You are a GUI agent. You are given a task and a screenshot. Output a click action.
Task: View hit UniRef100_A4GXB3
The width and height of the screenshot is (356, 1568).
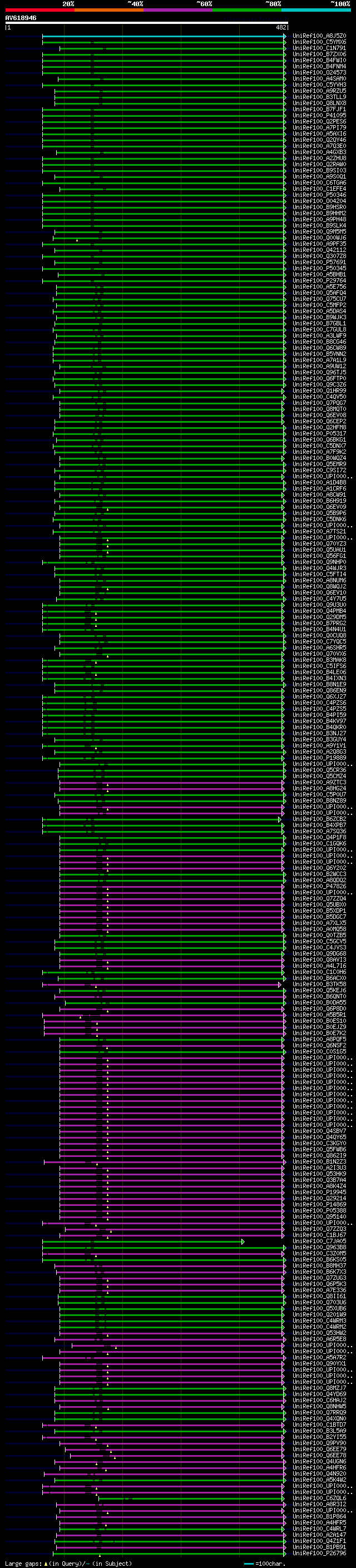(x=319, y=152)
